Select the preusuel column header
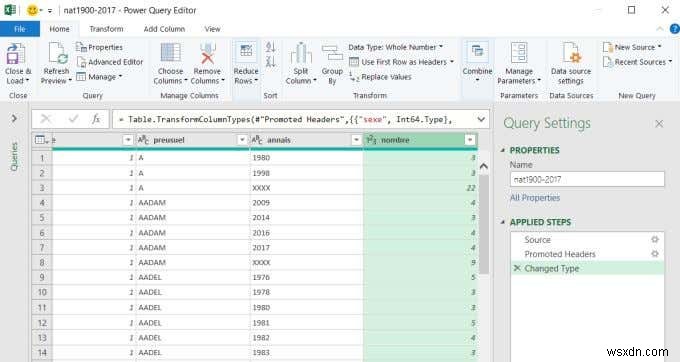Screen dimensions: 680x362 pyautogui.click(x=193, y=140)
